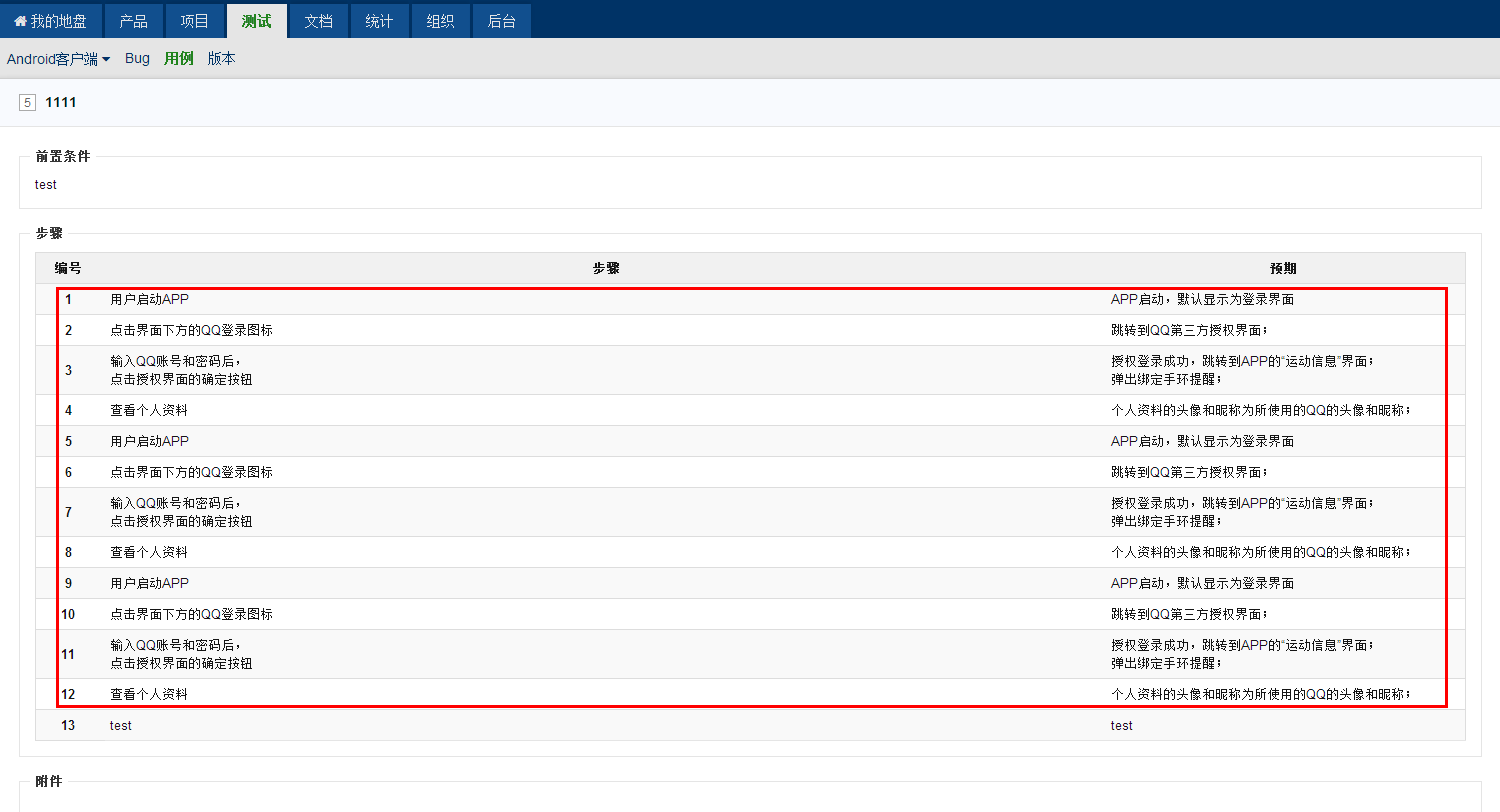Image resolution: width=1500 pixels, height=812 pixels.
Task: Click the 预期 column header
Action: [x=1284, y=268]
